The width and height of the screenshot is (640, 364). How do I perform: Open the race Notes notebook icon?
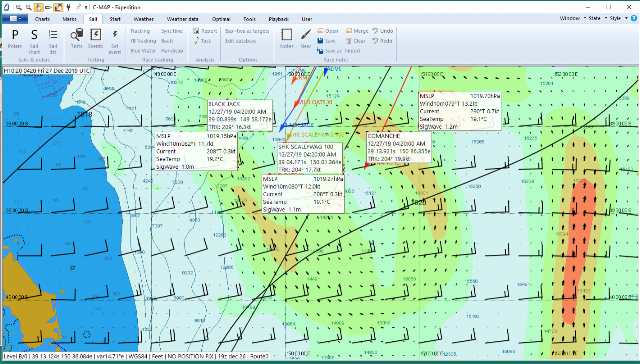pyautogui.click(x=287, y=39)
